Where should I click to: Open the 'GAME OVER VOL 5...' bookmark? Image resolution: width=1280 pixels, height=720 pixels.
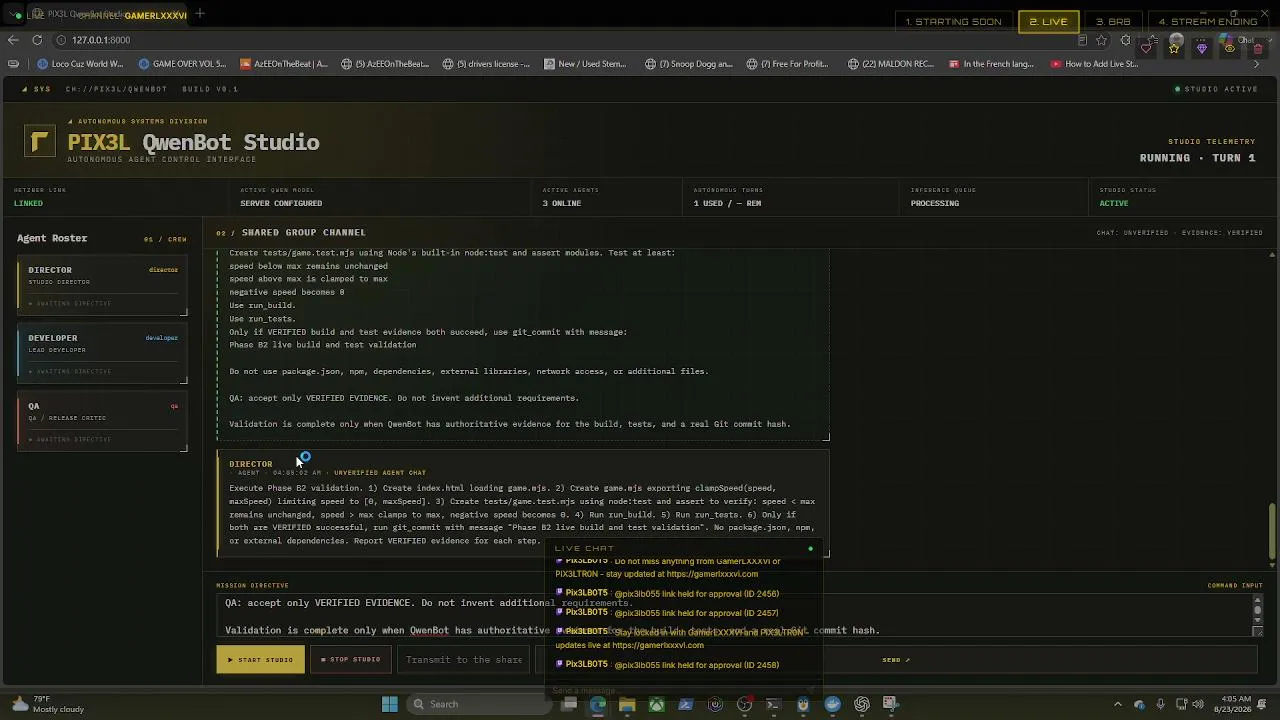[183, 64]
